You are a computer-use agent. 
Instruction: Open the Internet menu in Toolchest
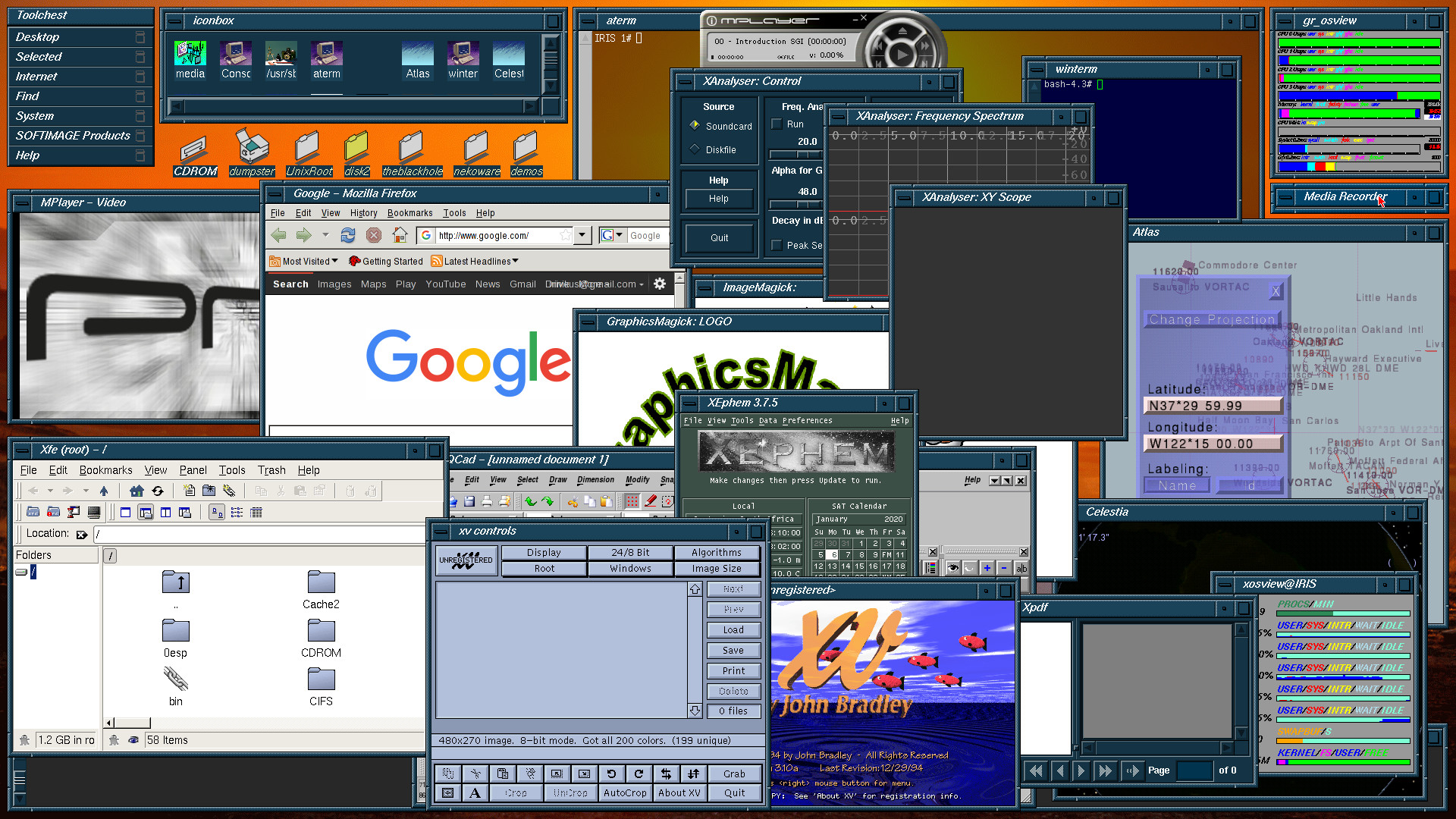36,77
